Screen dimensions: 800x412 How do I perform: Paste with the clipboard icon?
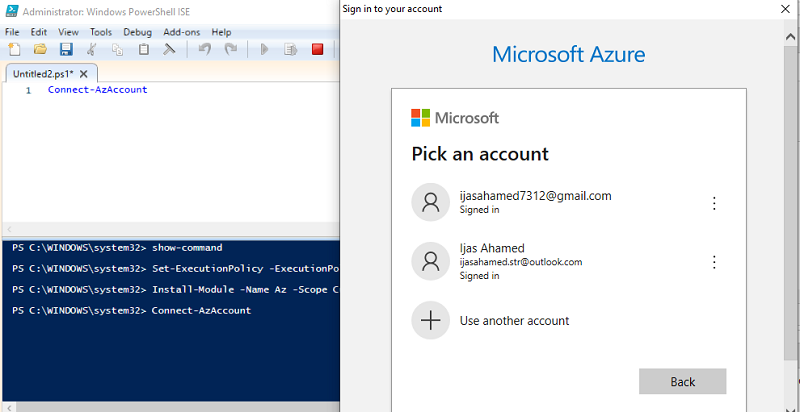(x=144, y=49)
